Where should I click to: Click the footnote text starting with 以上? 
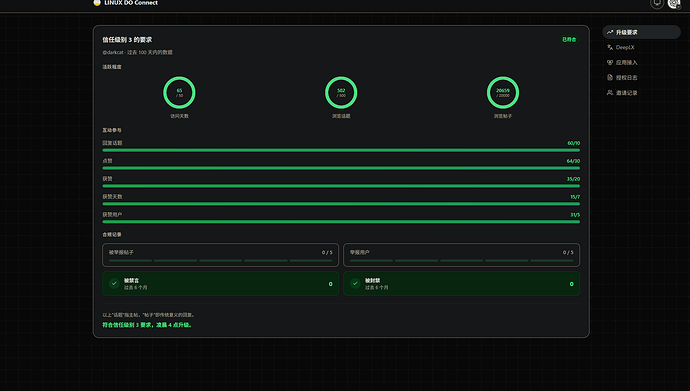(x=149, y=315)
